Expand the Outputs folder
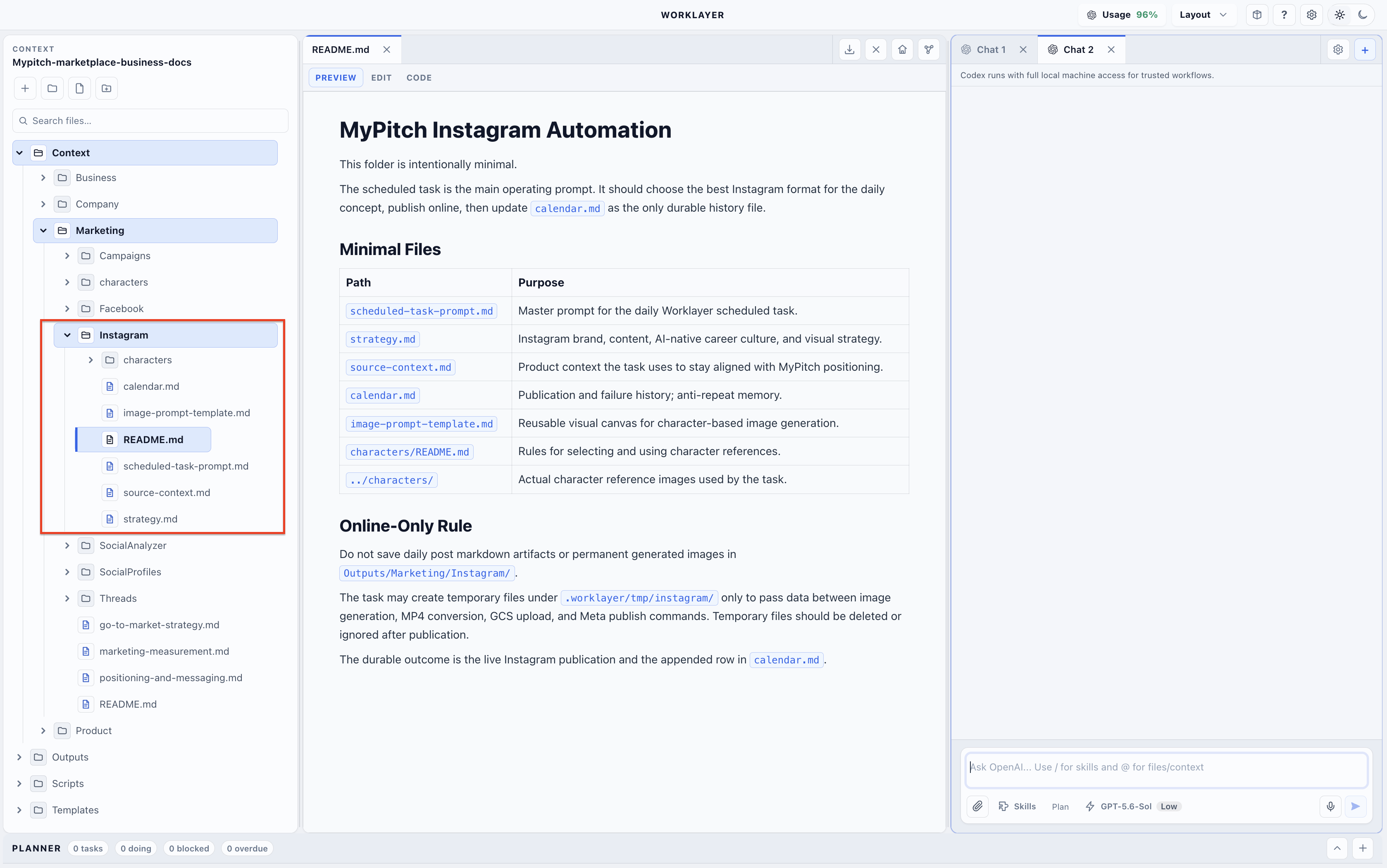The image size is (1387, 868). [19, 757]
